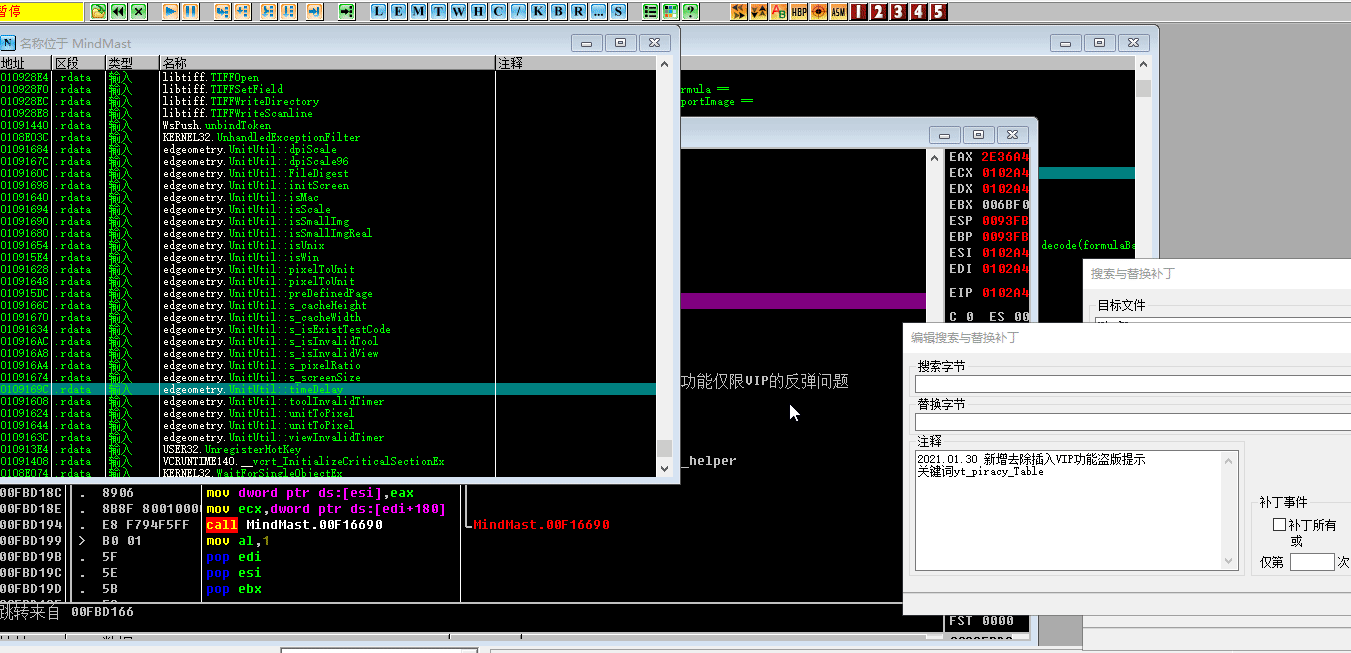Click the 替换字节 input field
Screen dimensions: 1351x653
(x=1133, y=422)
